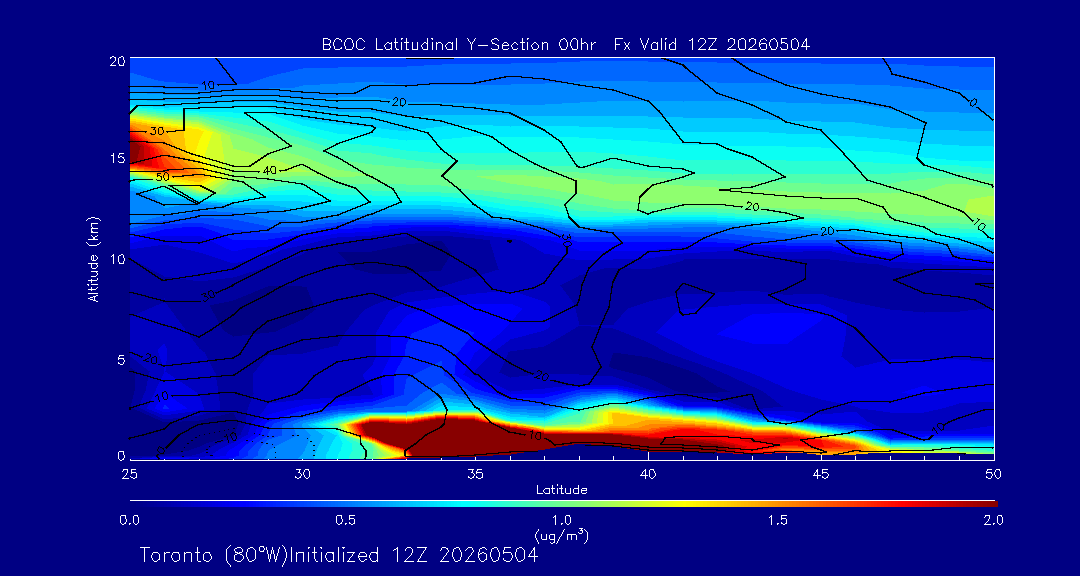Click the ug/m3 units label
Screen dimensions: 1080x576
[561, 534]
